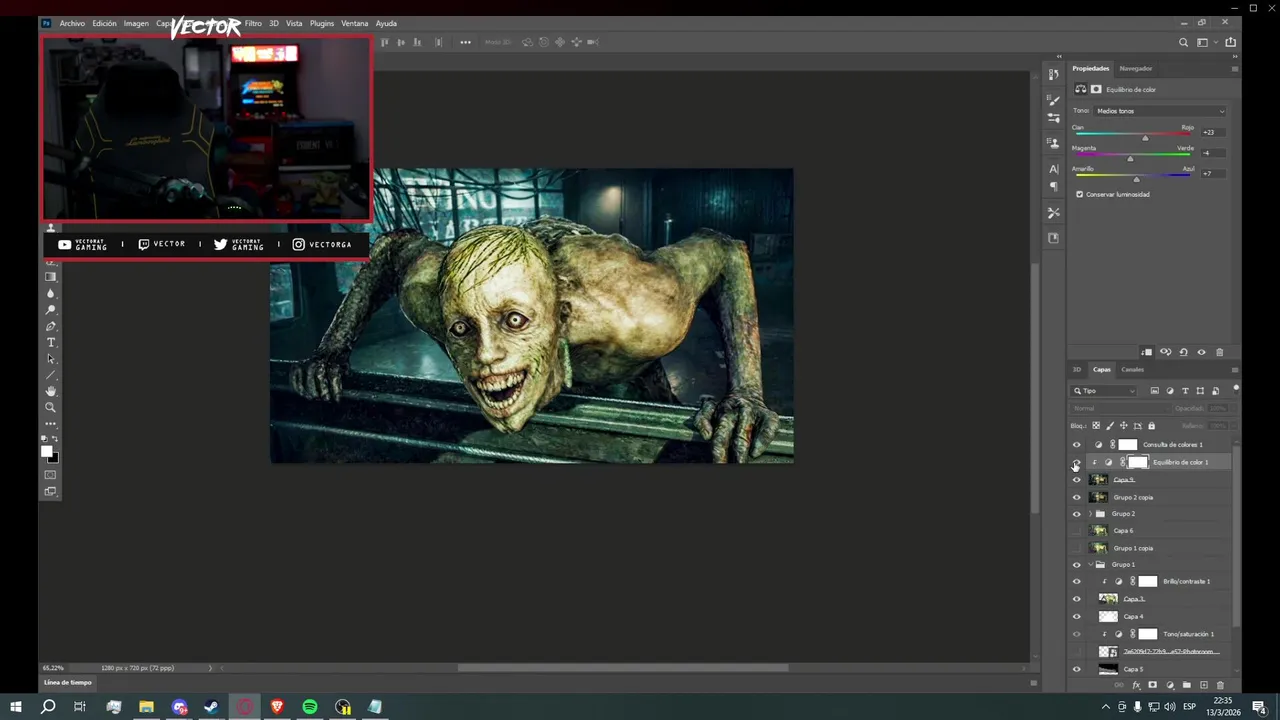Screen dimensions: 1280x720
Task: Toggle Conservar luminosidad checkbox
Action: (x=1079, y=194)
